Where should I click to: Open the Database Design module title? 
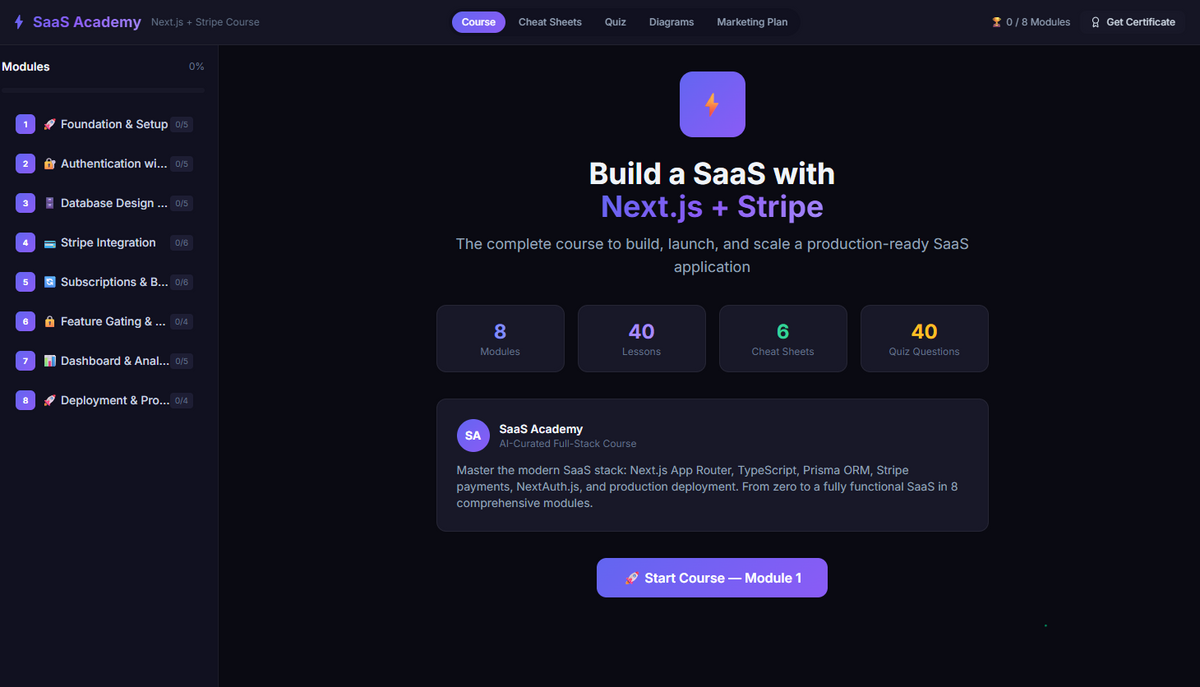114,203
